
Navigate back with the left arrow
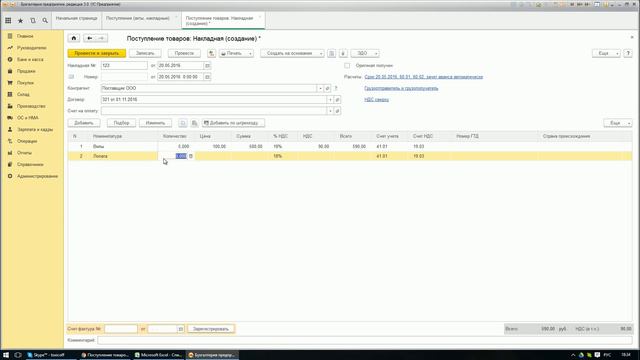[90, 38]
